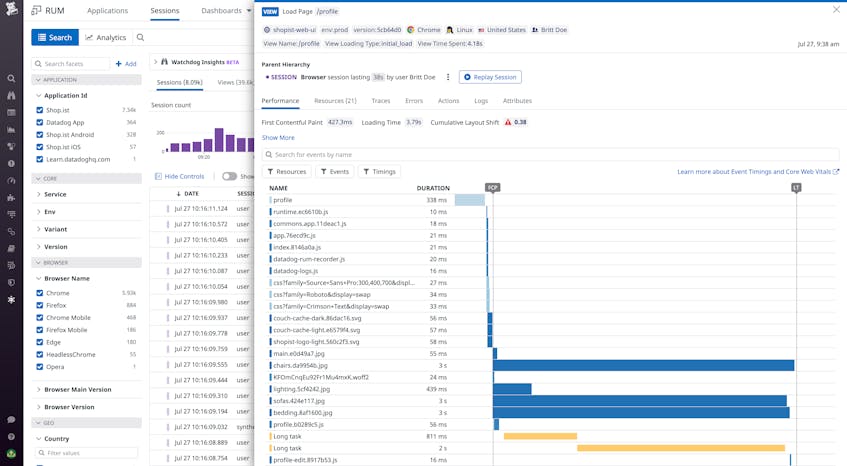Click the Replay Session button
This screenshot has height=466, width=847.
tap(490, 77)
